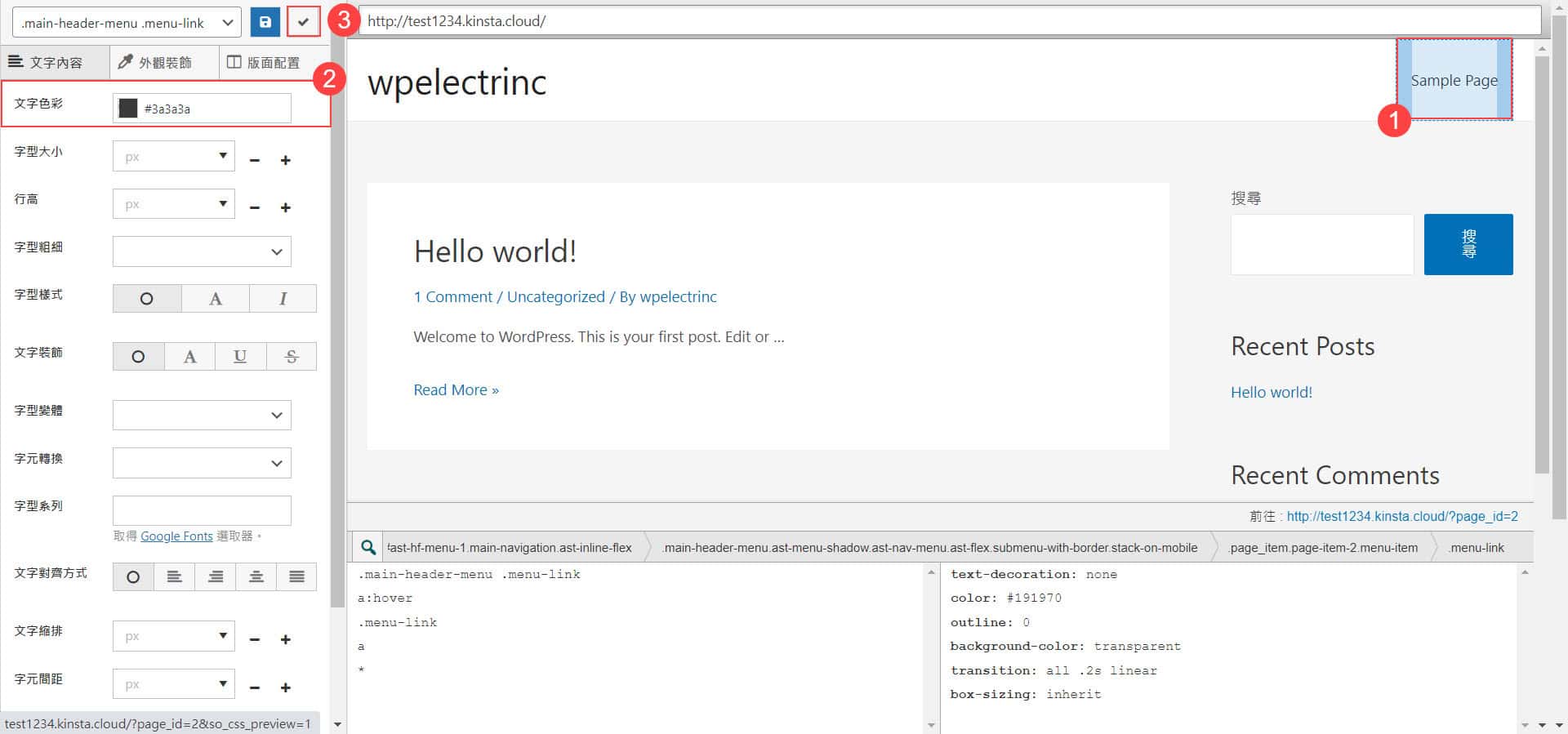Align text center

(256, 577)
